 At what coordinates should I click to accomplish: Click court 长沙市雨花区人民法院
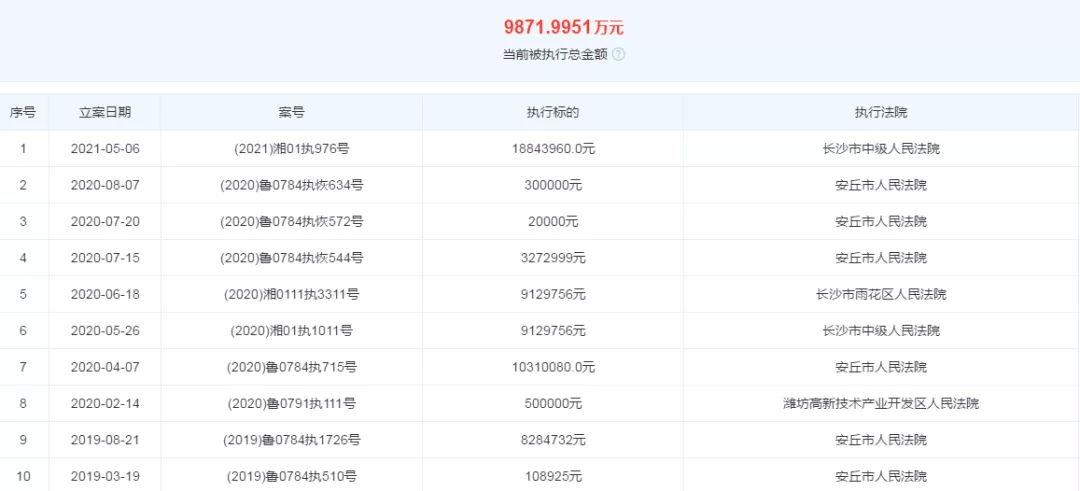click(881, 295)
